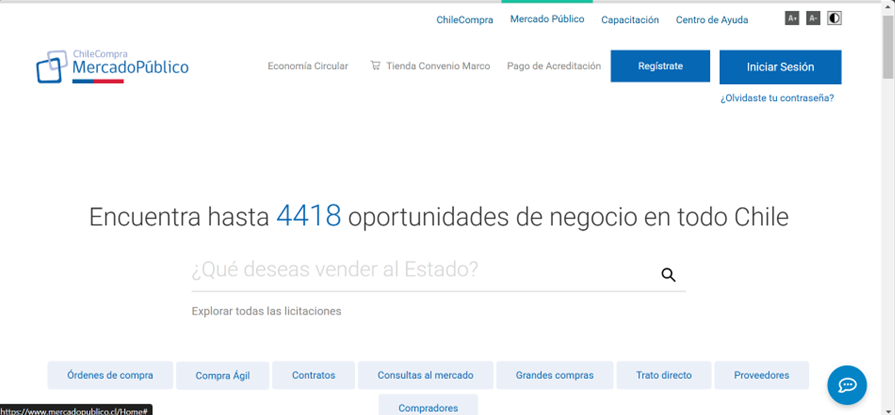Decrease font size with A- icon
895x415 pixels.
pos(813,18)
